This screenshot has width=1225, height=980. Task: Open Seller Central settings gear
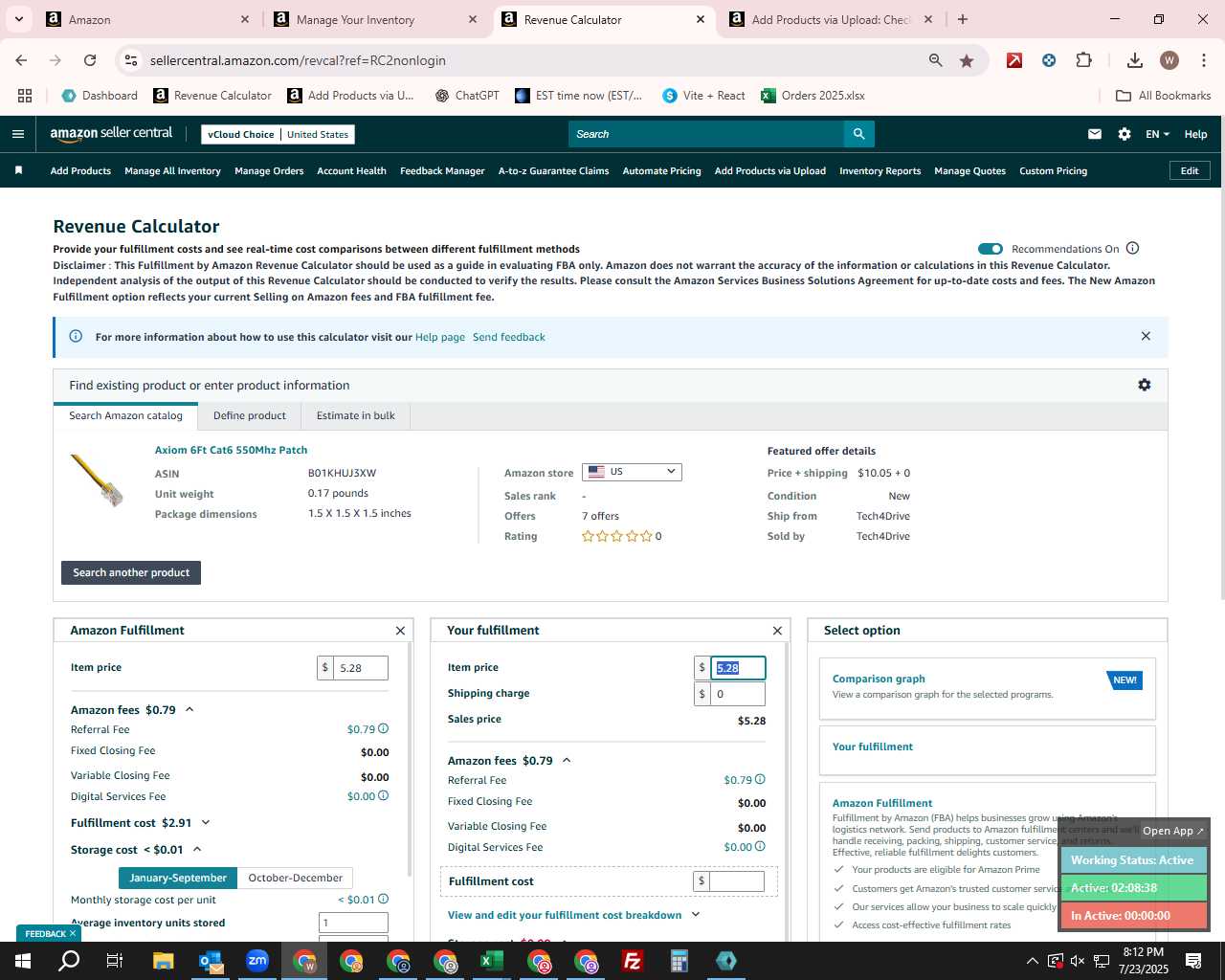coord(1125,134)
